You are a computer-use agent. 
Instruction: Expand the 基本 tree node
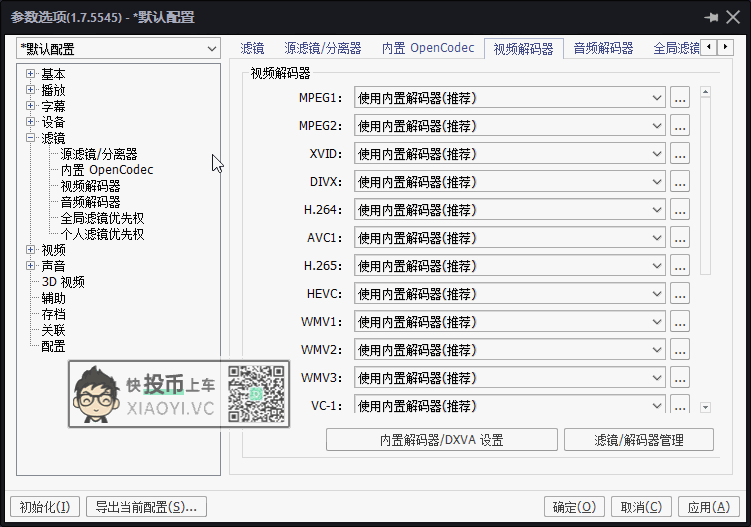(31, 74)
